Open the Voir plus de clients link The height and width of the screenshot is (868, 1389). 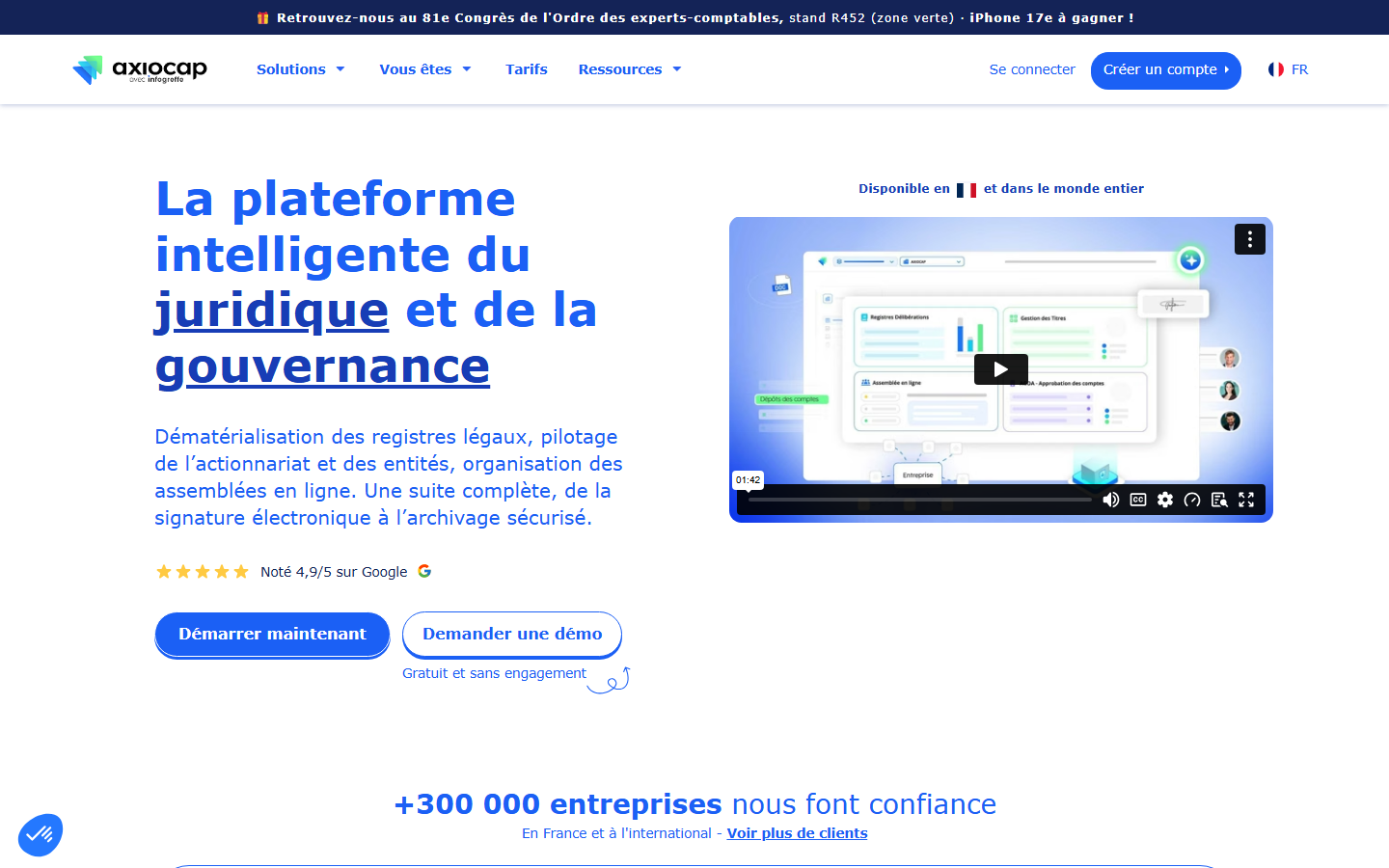(797, 833)
